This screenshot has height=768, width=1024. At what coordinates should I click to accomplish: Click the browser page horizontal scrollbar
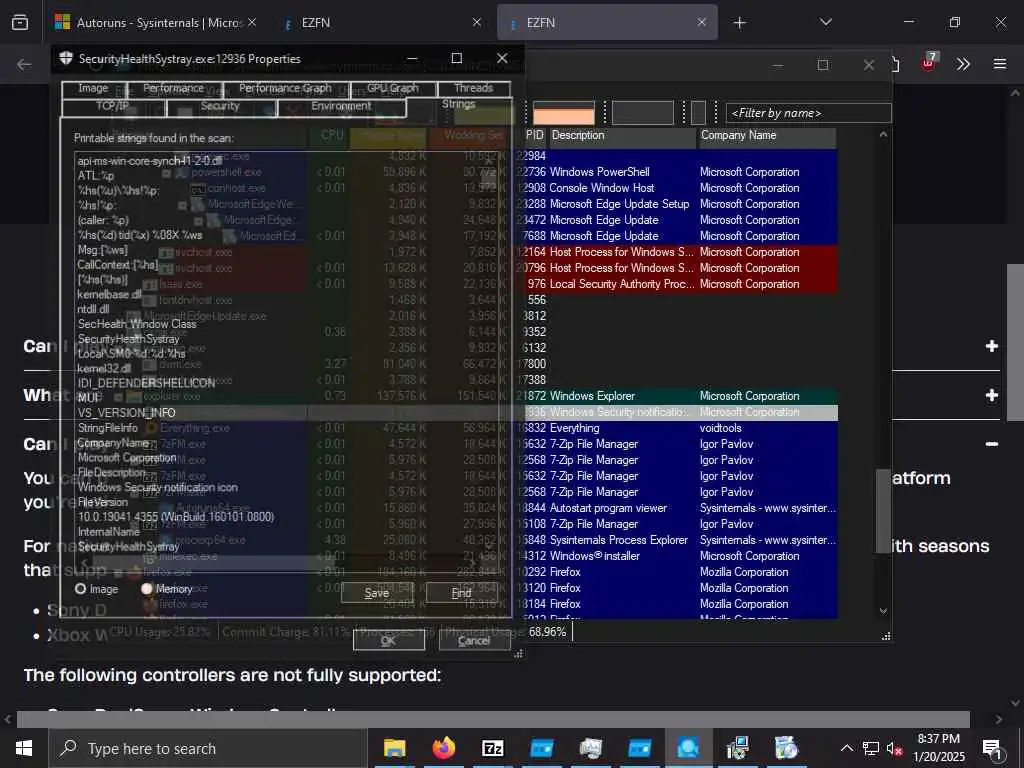coord(493,719)
